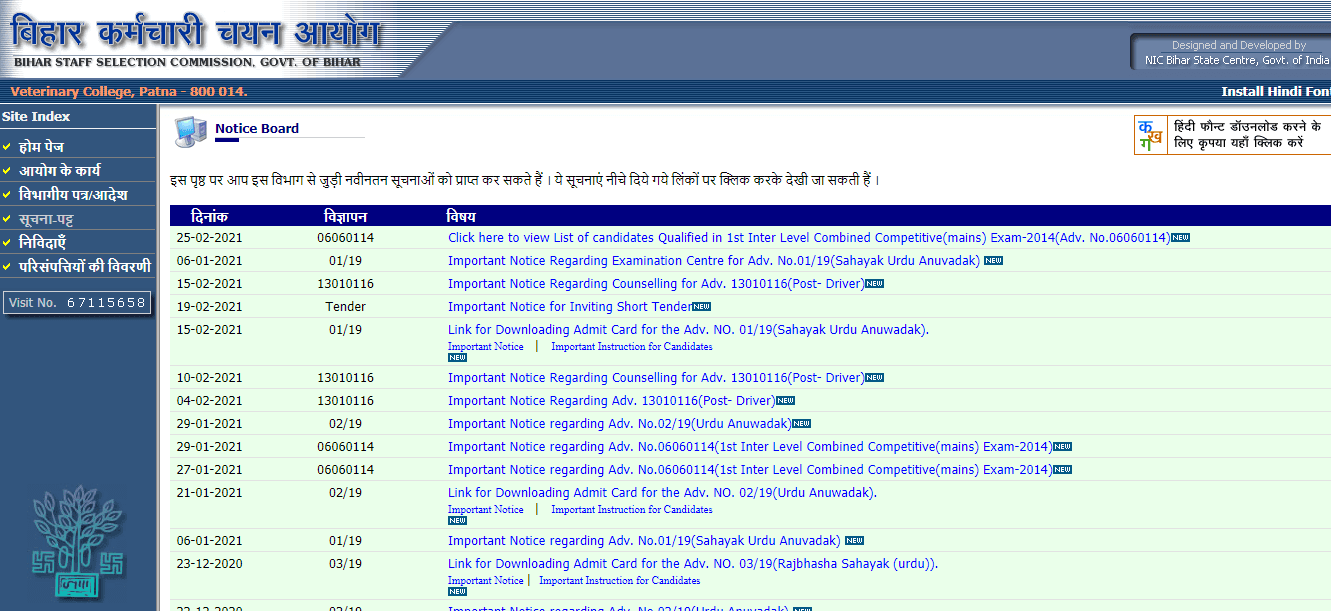The width and height of the screenshot is (1331, 611).
Task: Open परिसंपत्तियों की विवरणी sidebar link
Action: [85, 267]
